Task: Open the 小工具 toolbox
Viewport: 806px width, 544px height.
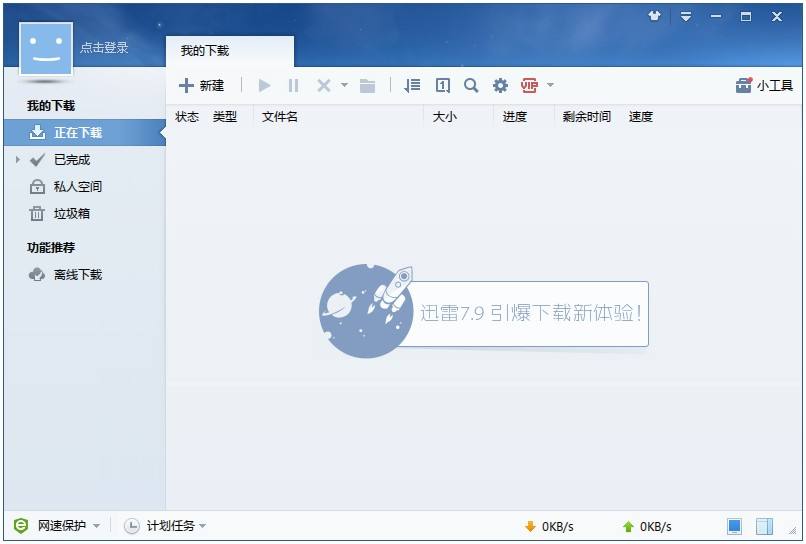Action: coord(764,85)
